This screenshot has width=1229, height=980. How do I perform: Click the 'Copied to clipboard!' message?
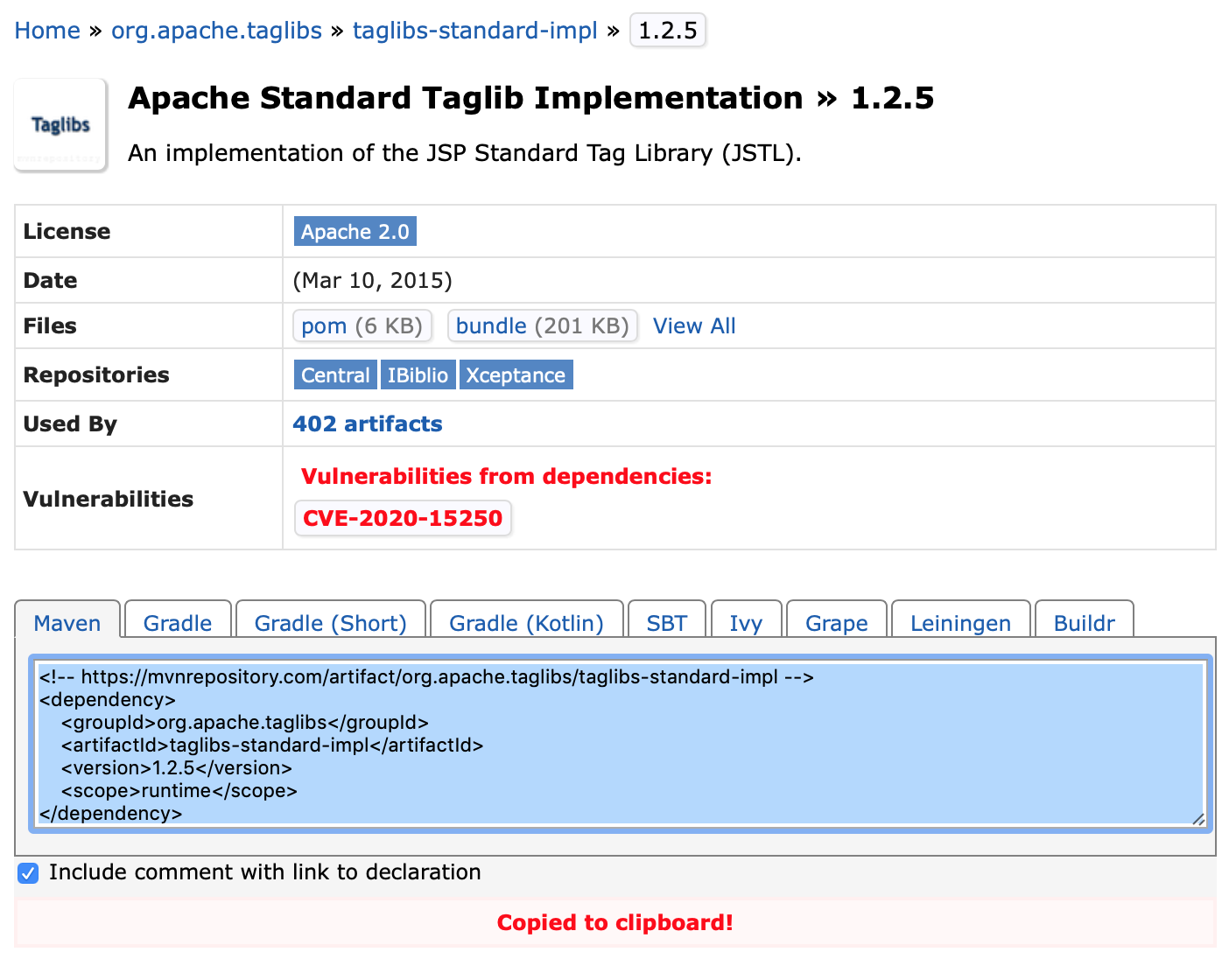pos(615,923)
